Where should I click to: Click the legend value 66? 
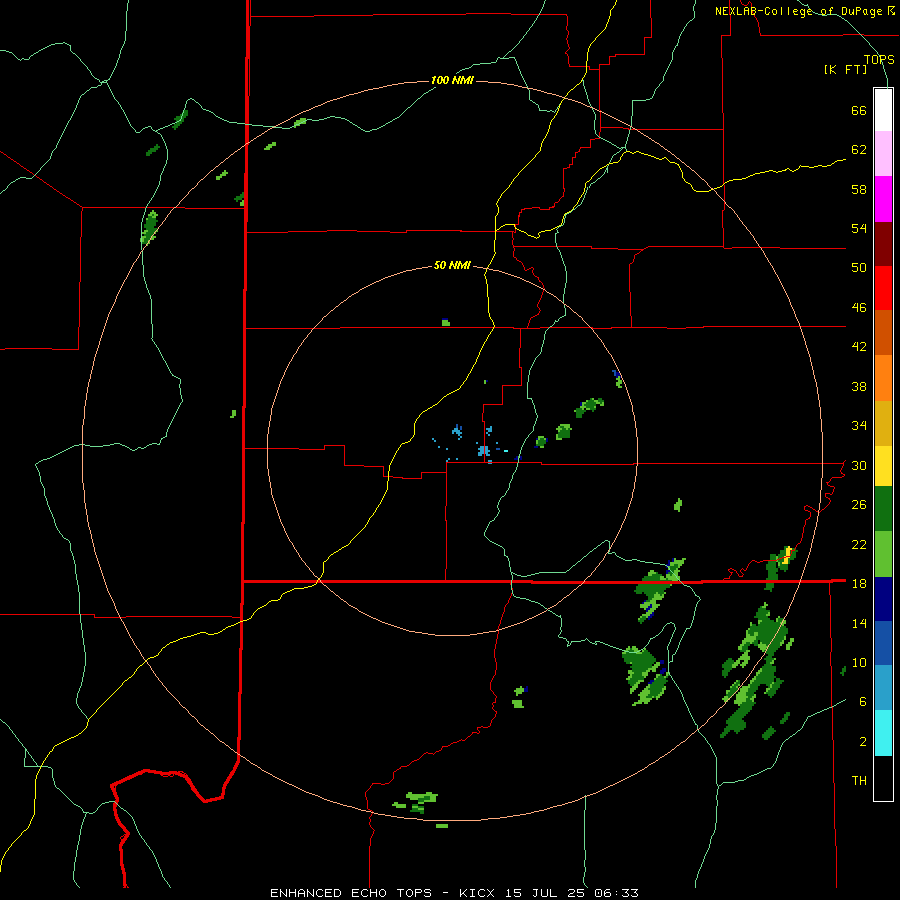(859, 111)
